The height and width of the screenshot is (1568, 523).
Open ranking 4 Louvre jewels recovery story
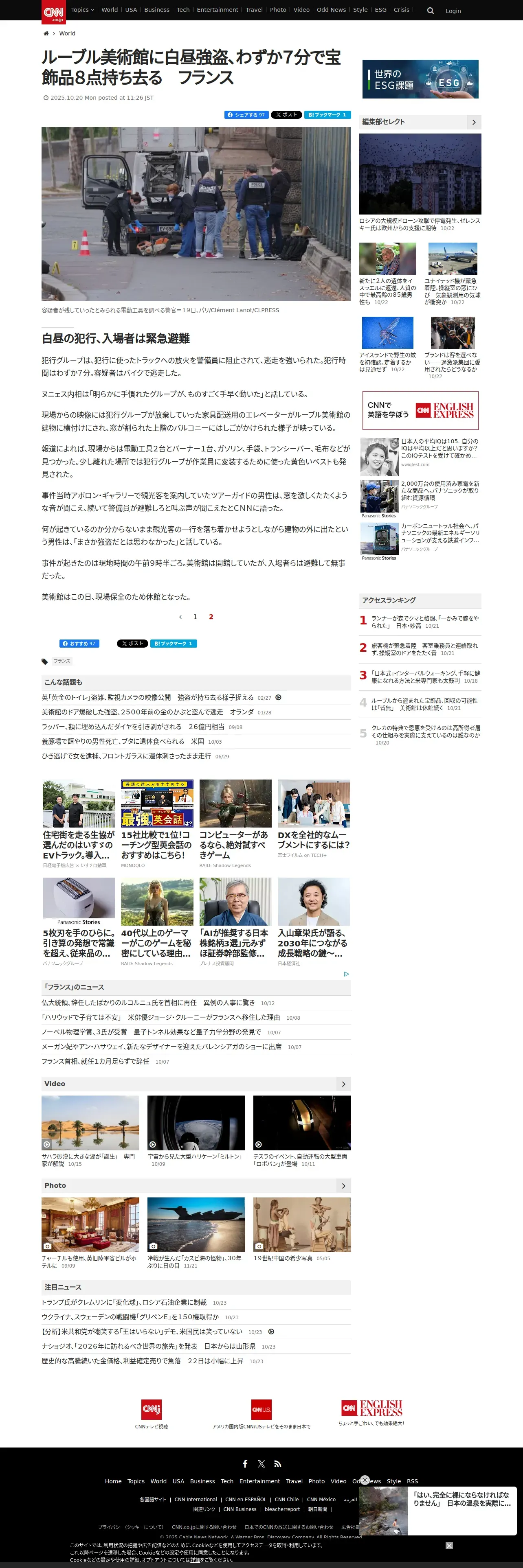[x=425, y=704]
